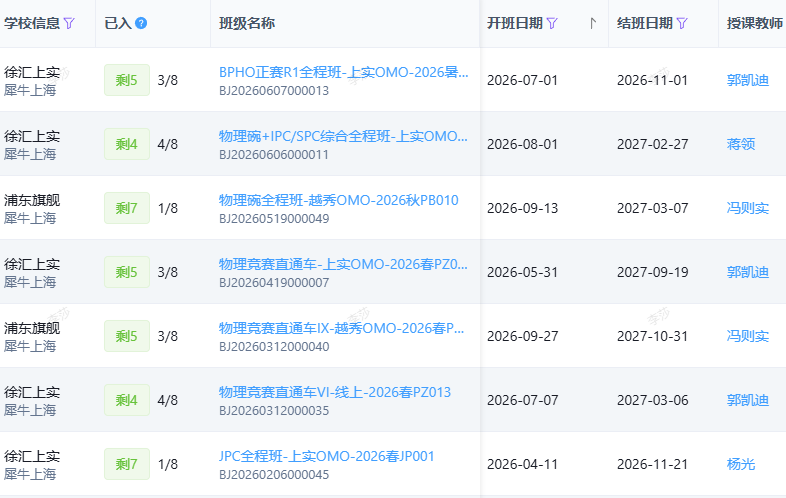
Task: Open class 物理竞赛直通车IX-越秀OMO-2026春P link
Action: coord(341,328)
